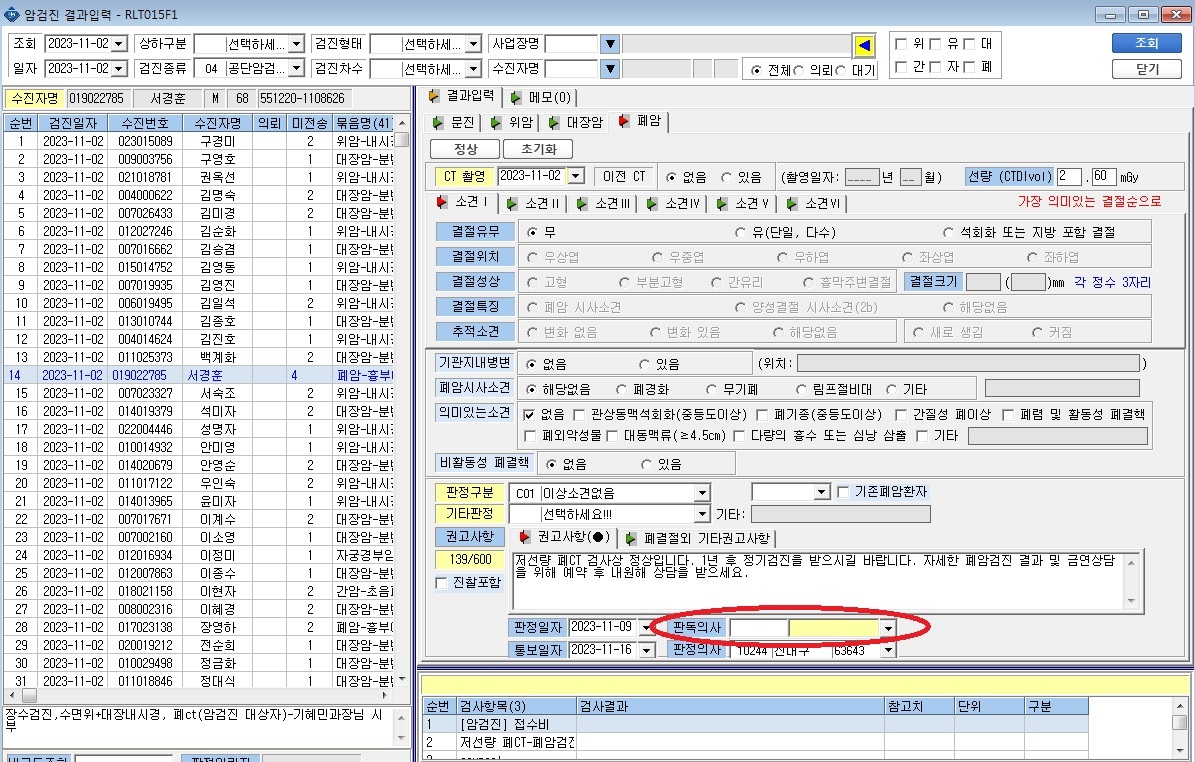Image resolution: width=1195 pixels, height=762 pixels.
Task: Click the yellow left-arrow icon beside 사업장명
Action: click(863, 46)
